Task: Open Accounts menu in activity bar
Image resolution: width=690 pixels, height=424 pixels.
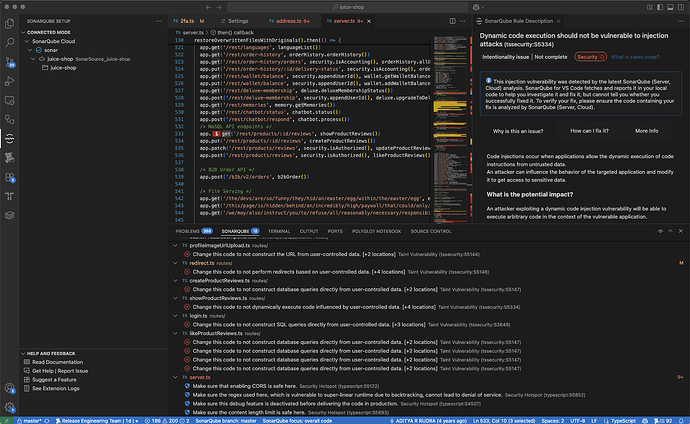Action: [x=9, y=388]
